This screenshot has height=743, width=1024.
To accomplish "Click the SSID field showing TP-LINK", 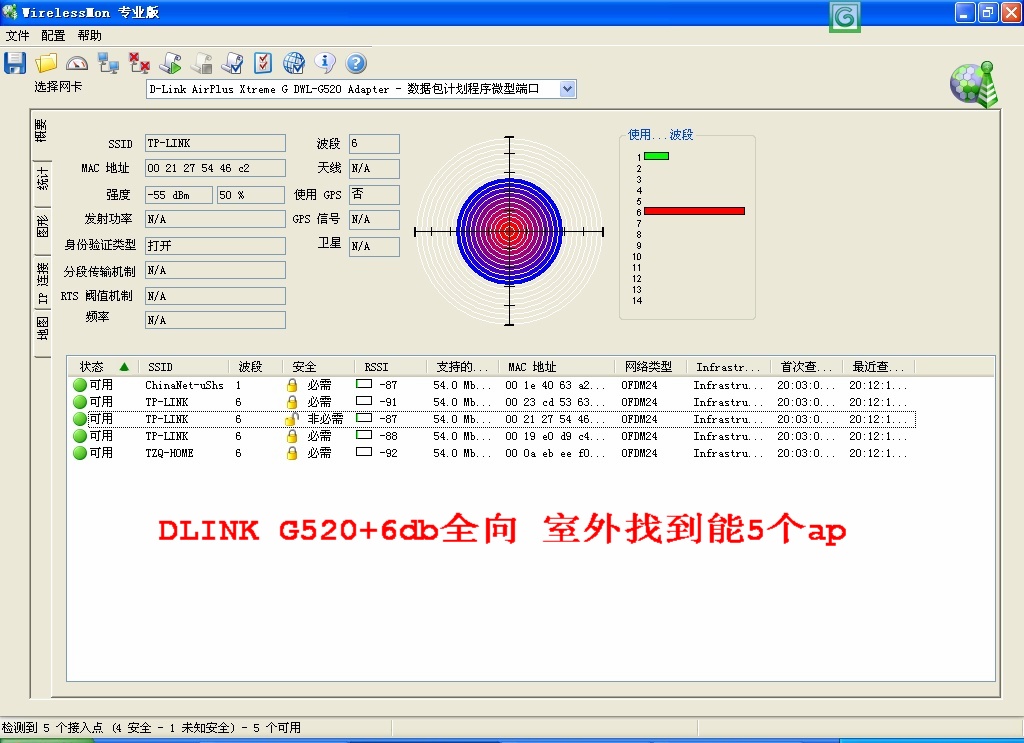I will pos(216,143).
